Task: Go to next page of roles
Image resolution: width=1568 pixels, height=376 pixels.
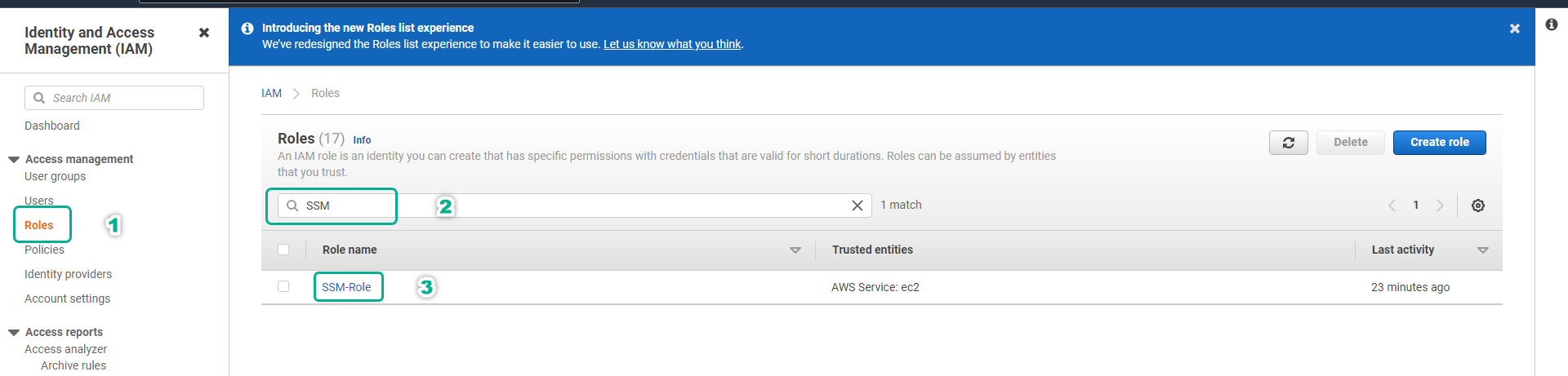Action: (x=1440, y=206)
